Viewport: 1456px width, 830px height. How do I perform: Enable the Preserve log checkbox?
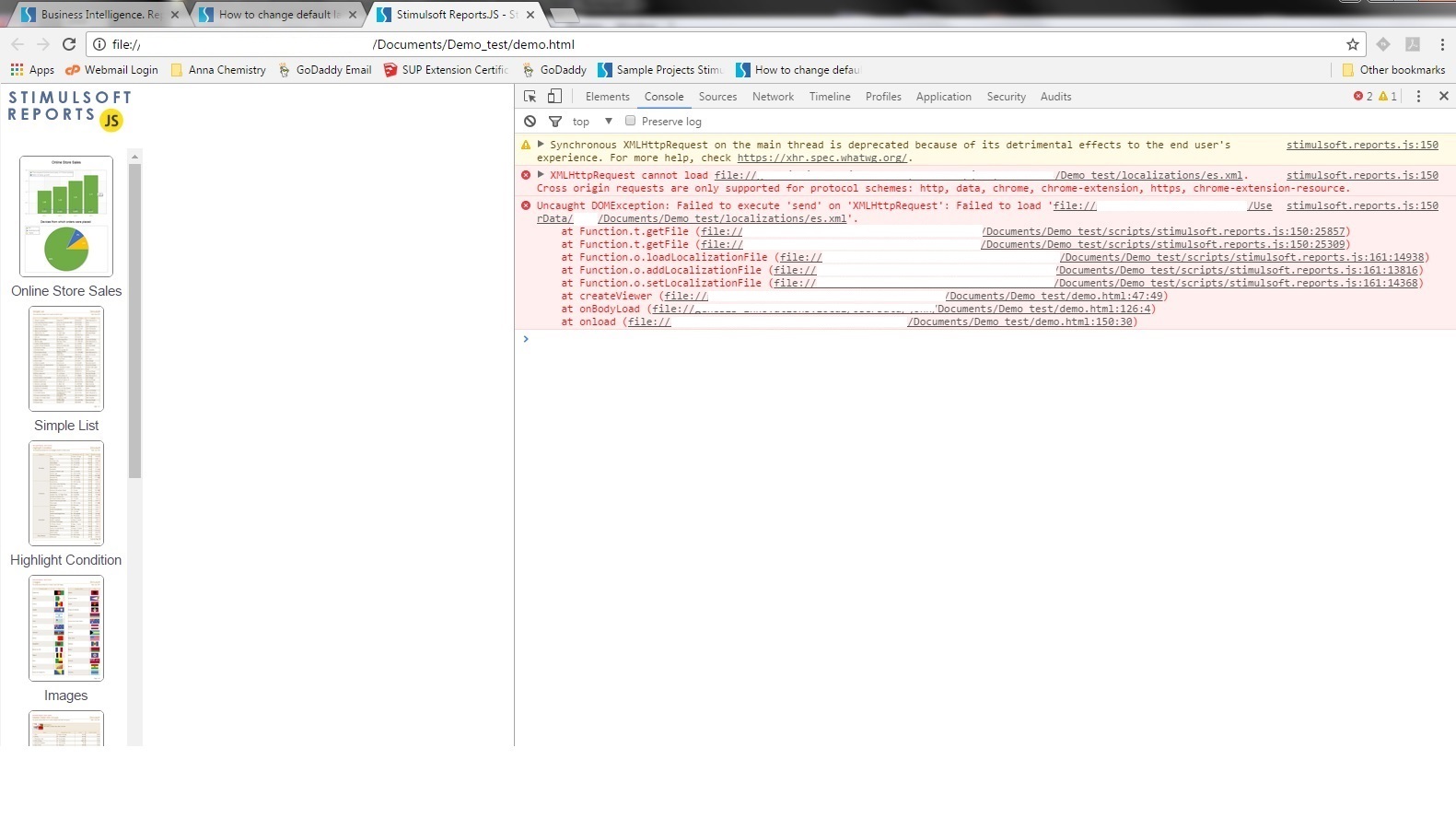pos(630,121)
